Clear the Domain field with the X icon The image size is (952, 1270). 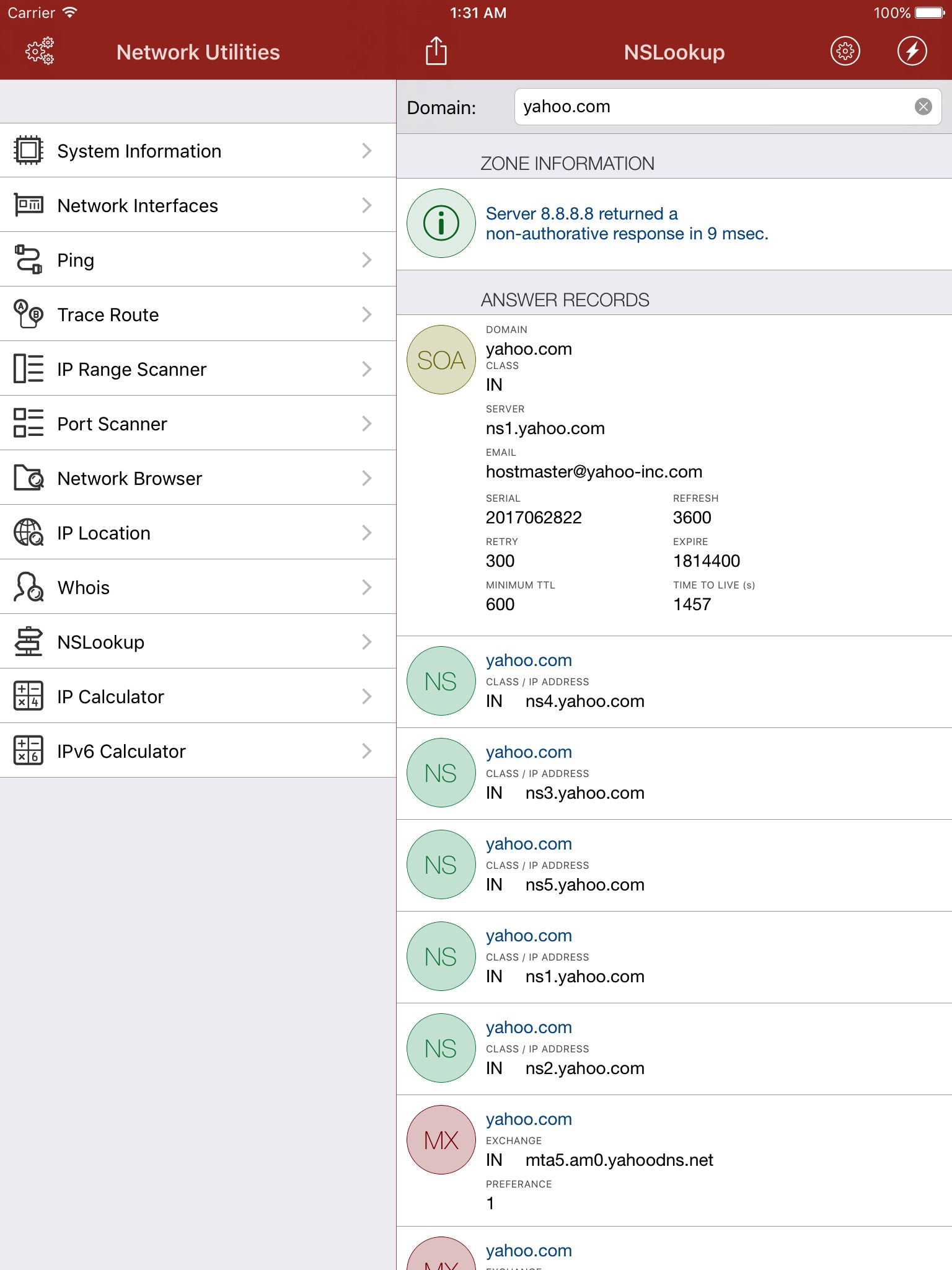(923, 107)
